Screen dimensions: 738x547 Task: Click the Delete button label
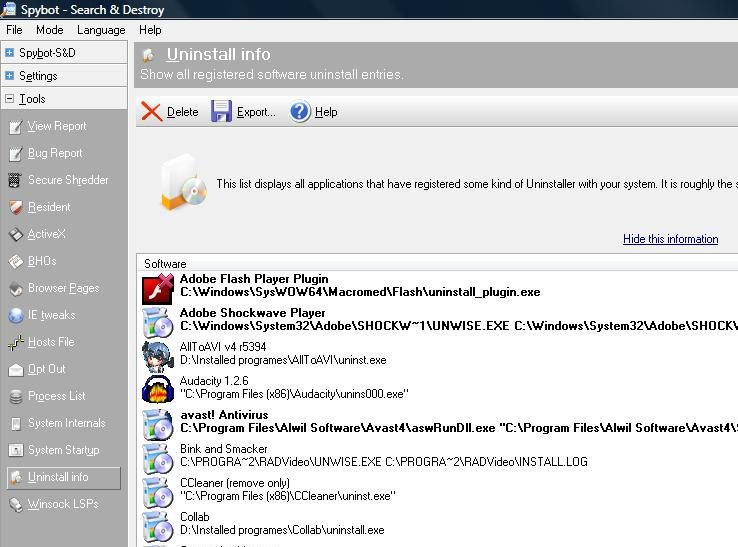(183, 112)
